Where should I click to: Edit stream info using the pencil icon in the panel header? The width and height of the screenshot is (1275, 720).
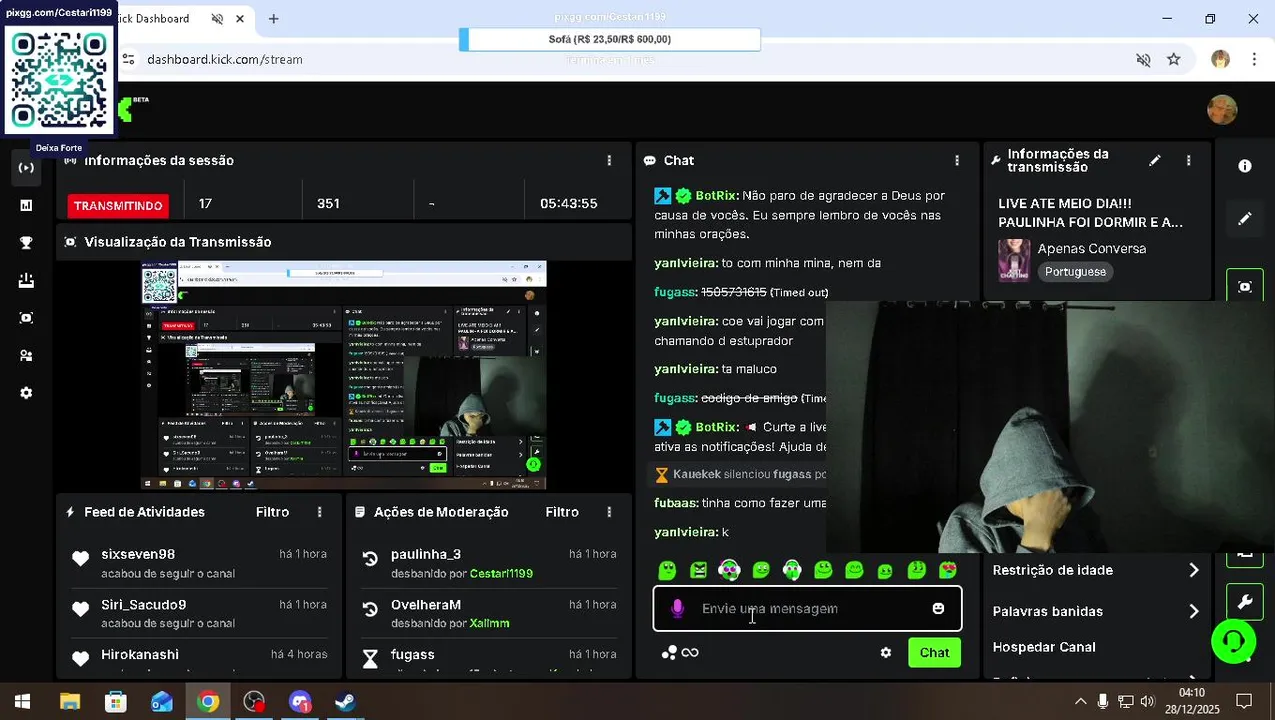pyautogui.click(x=1155, y=160)
